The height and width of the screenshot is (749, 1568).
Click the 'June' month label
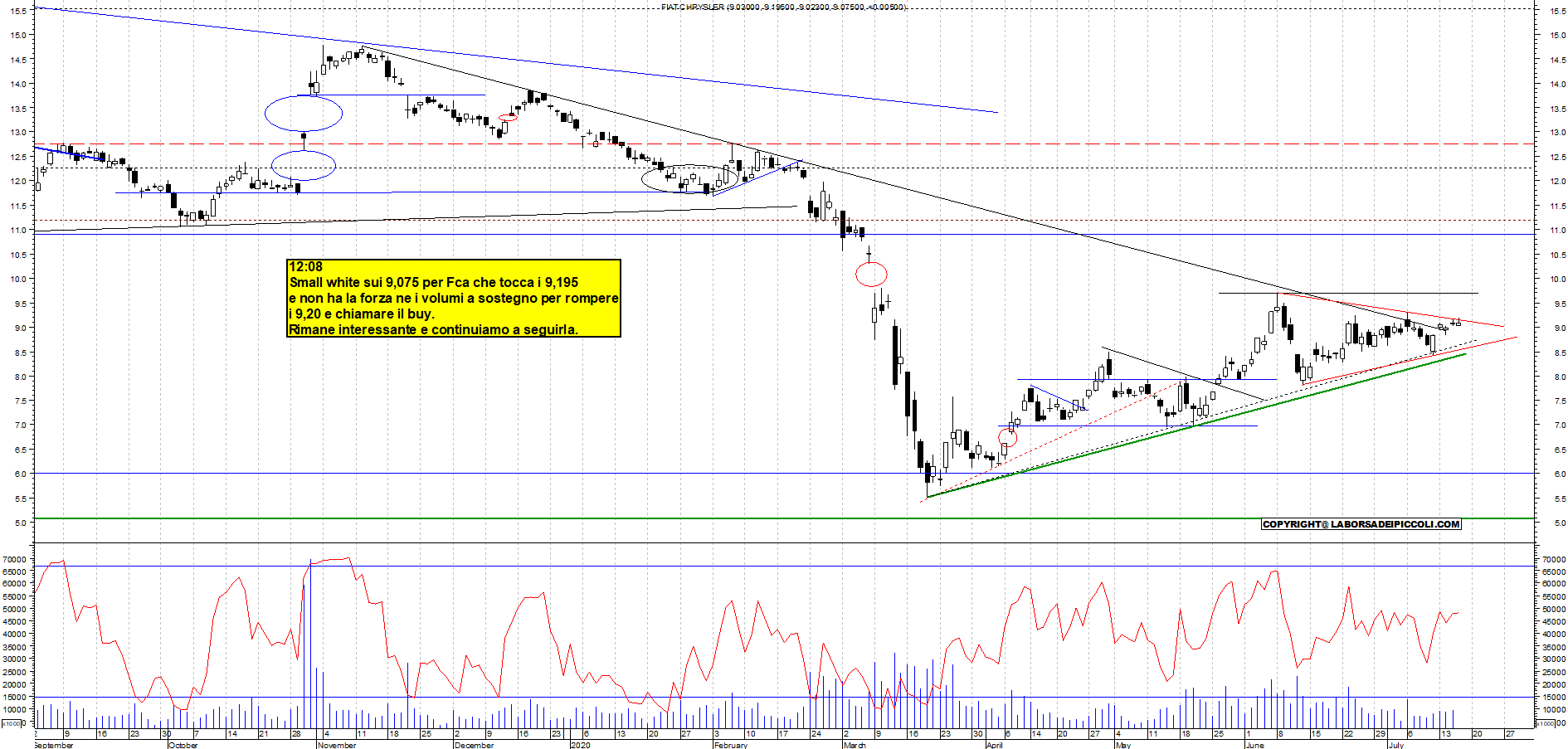tap(1255, 745)
